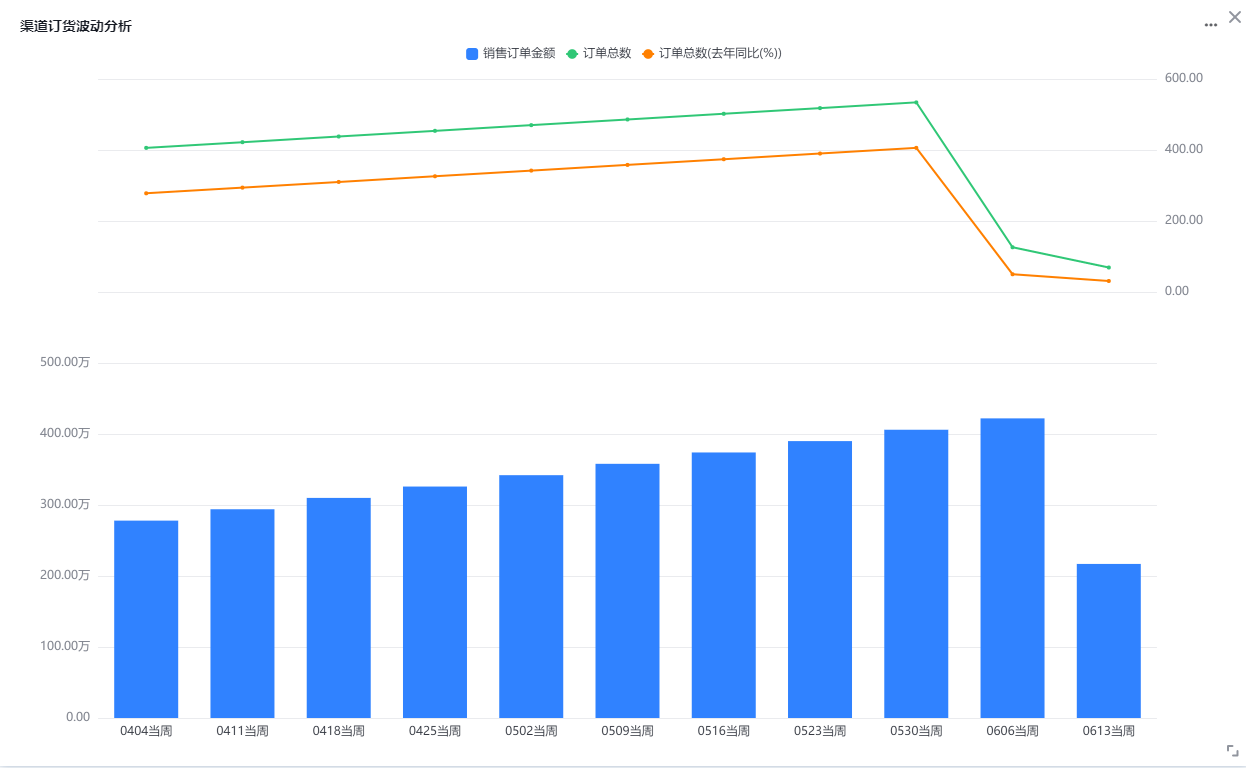
Task: Click the 600.00 right axis label
Action: [1183, 78]
